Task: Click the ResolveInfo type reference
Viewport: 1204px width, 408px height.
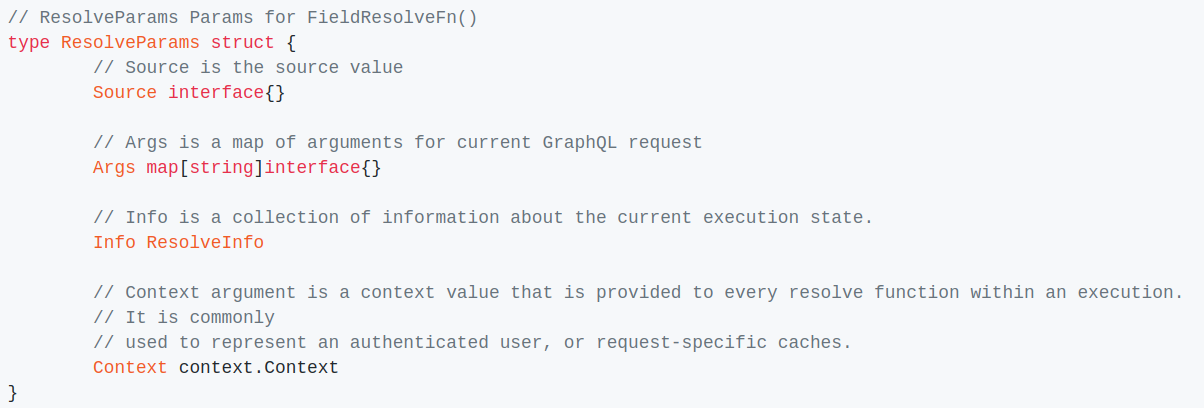Action: point(205,242)
